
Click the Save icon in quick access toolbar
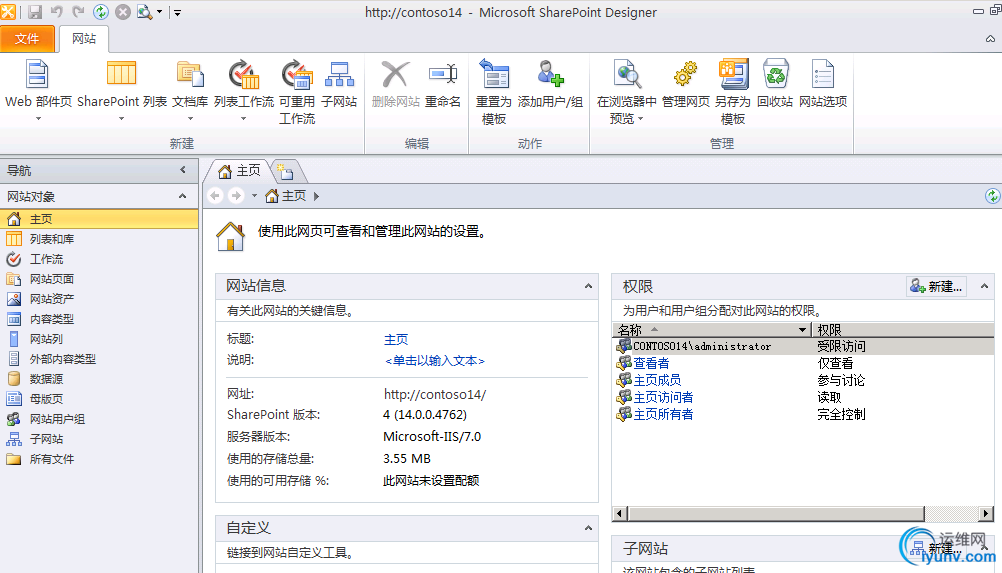pyautogui.click(x=35, y=12)
